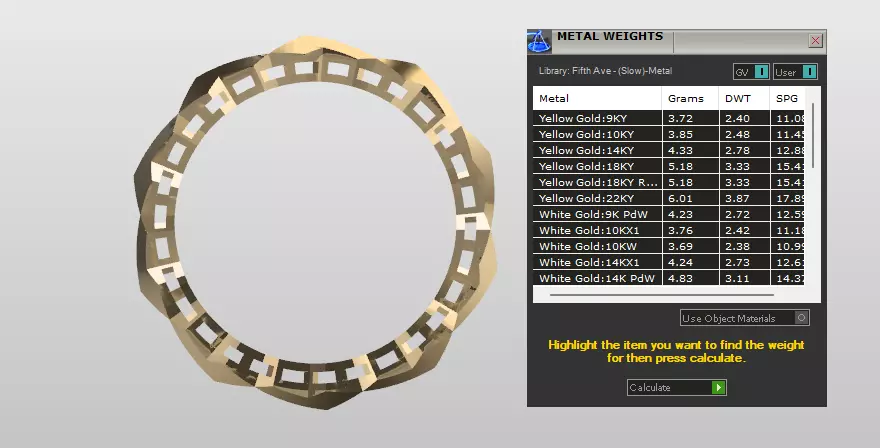Click the SPG column header
The width and height of the screenshot is (880, 448).
(x=787, y=98)
